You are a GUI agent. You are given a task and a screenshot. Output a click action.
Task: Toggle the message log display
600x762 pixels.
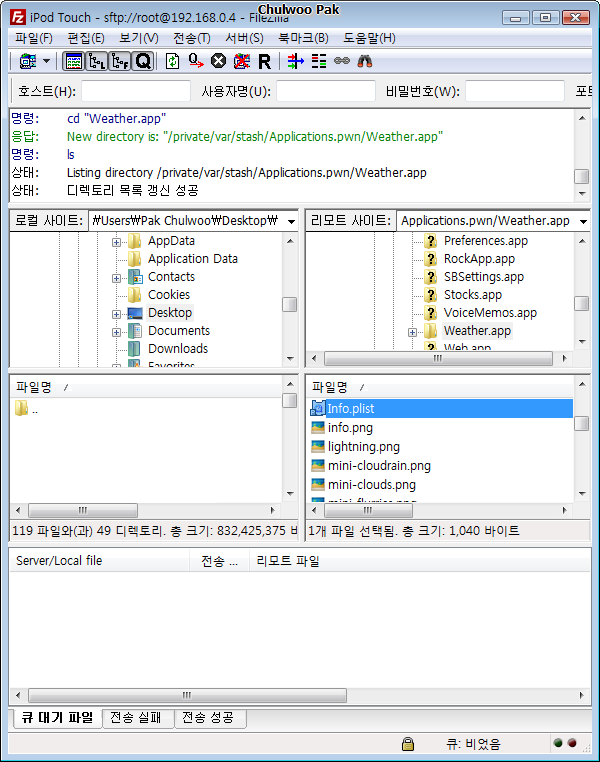pyautogui.click(x=74, y=61)
